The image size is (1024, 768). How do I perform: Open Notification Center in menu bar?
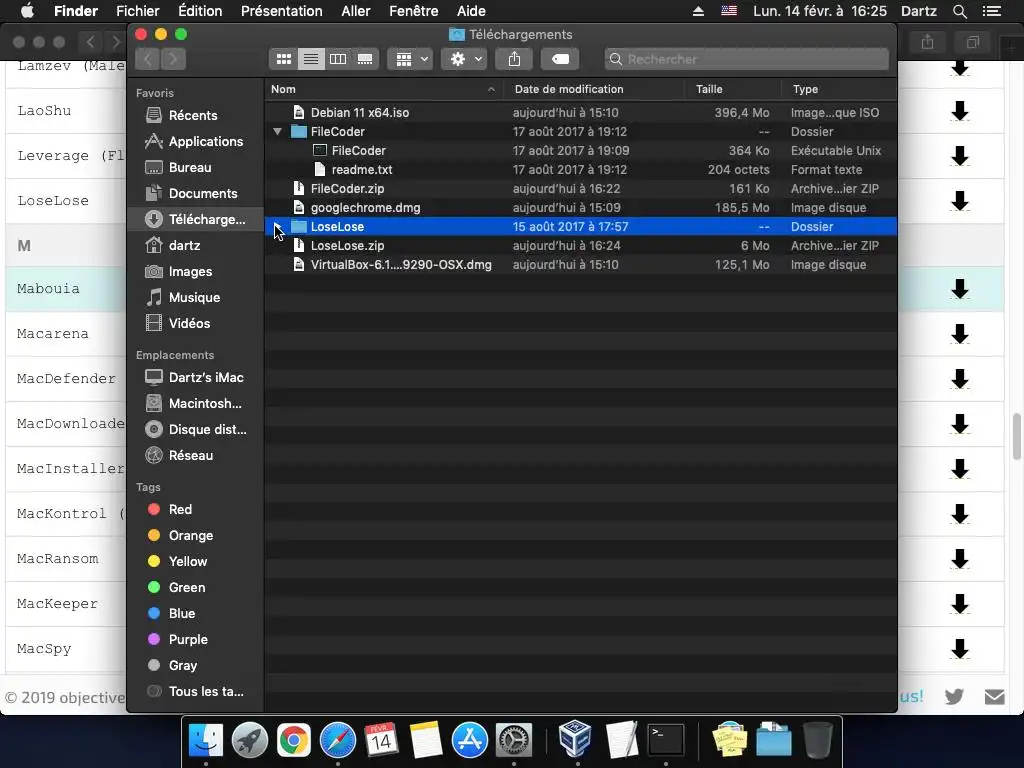click(x=992, y=11)
